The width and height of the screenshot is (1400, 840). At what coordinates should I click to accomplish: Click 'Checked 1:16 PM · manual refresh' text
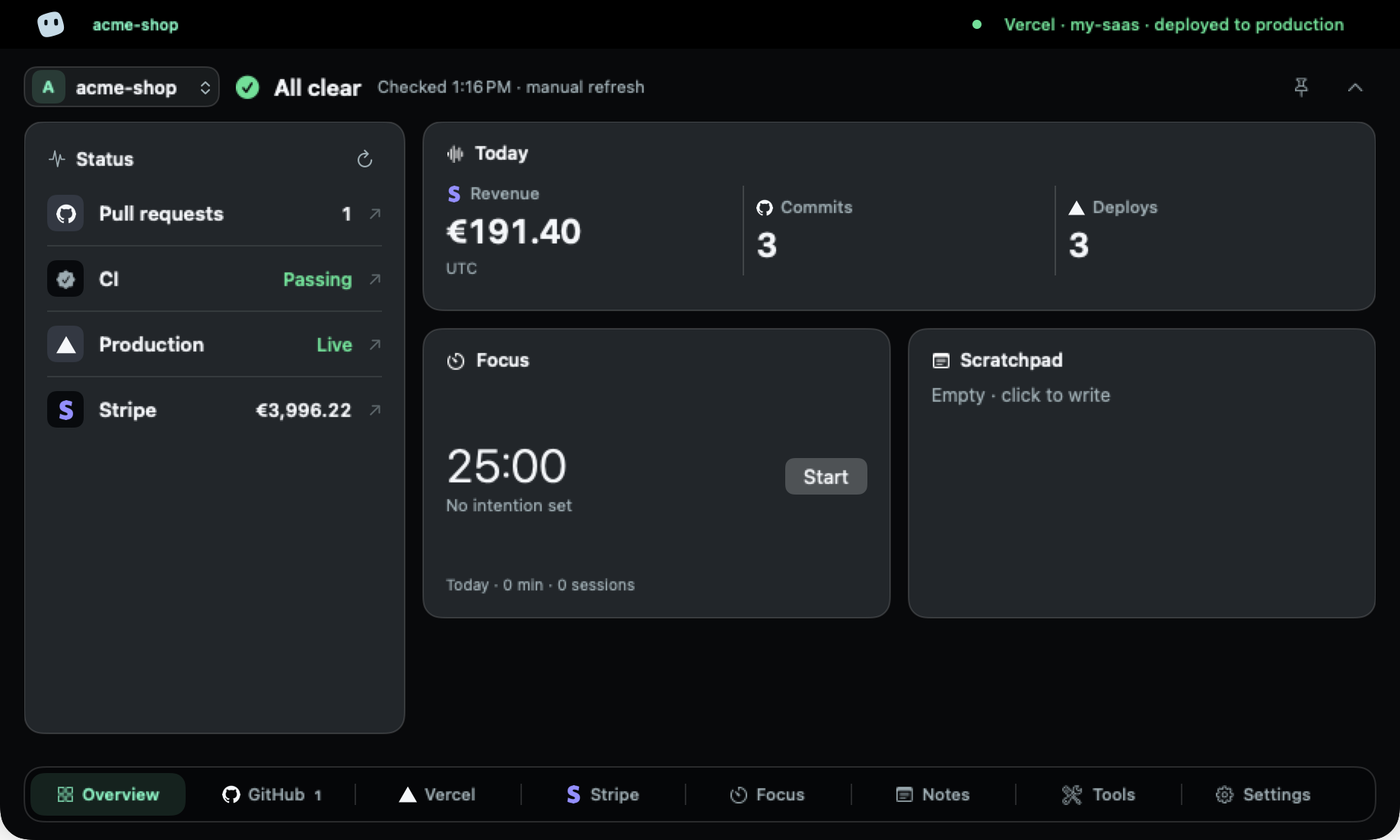511,87
